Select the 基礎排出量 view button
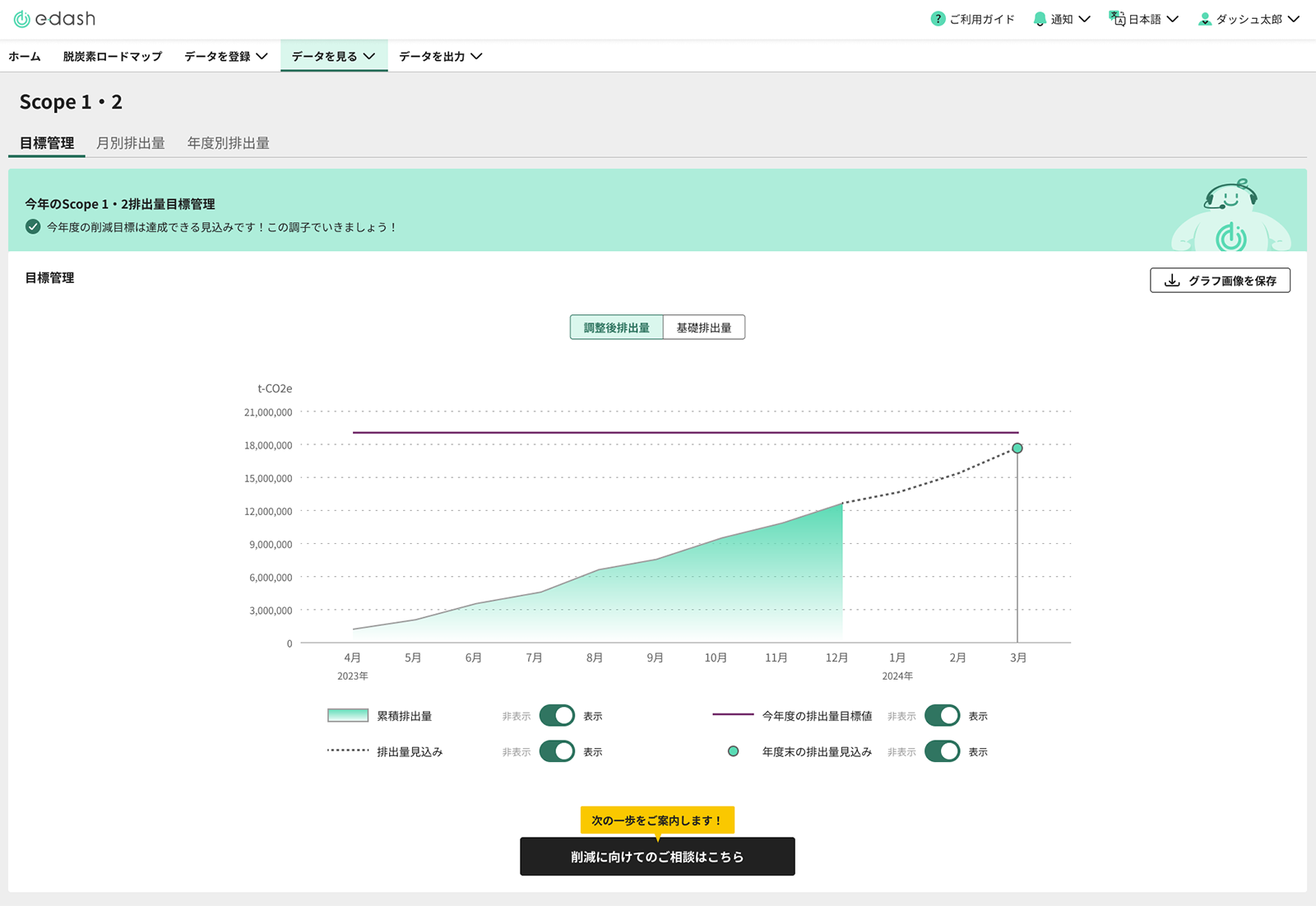This screenshot has height=906, width=1316. 704,327
